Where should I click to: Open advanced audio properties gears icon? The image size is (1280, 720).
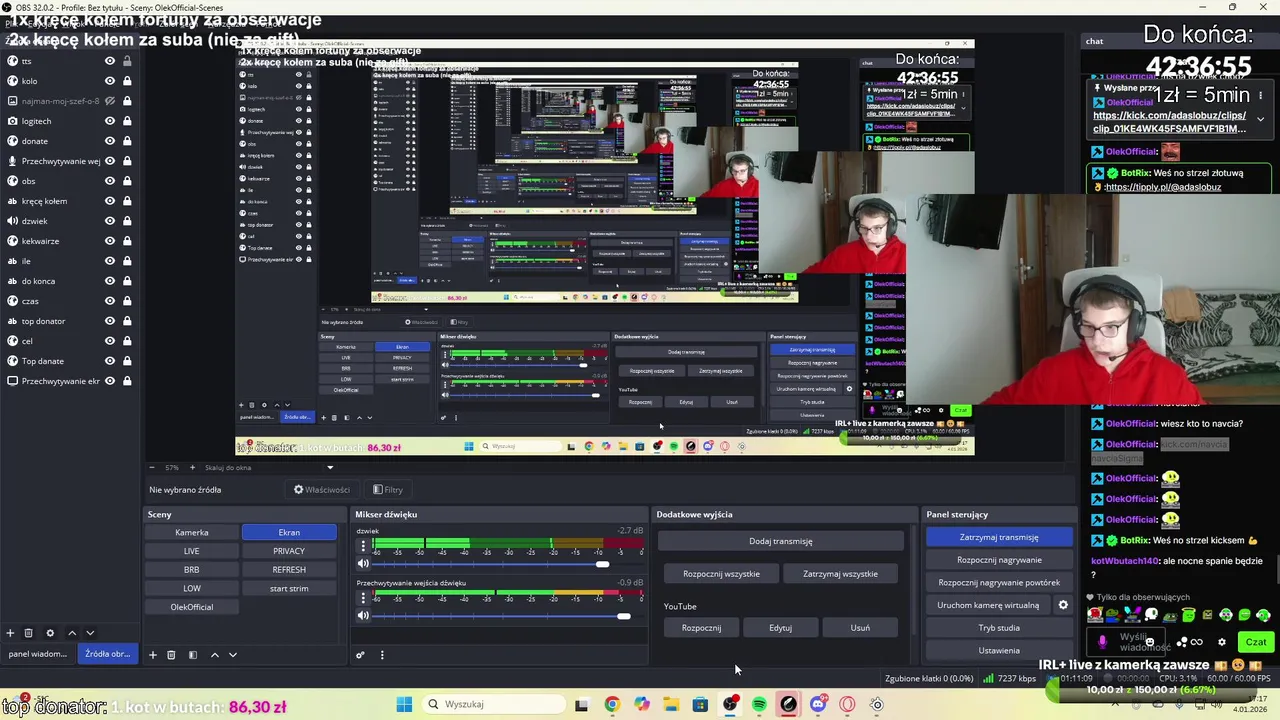[360, 655]
